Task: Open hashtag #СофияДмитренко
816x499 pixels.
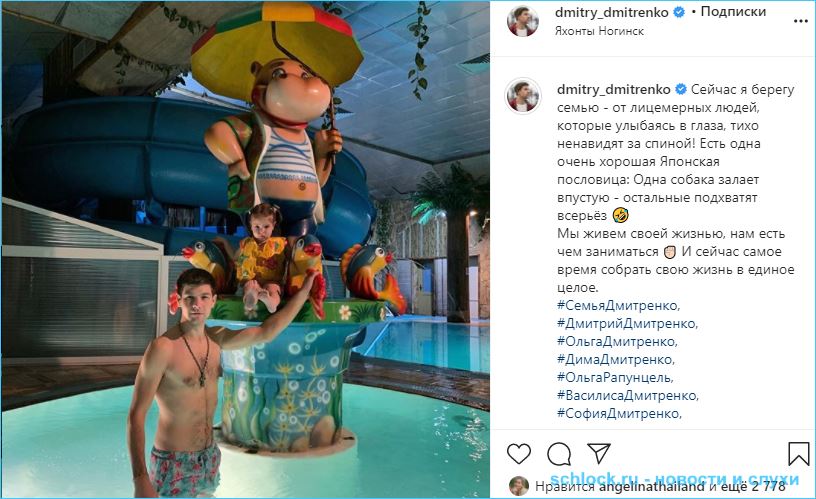Action: pyautogui.click(x=619, y=414)
